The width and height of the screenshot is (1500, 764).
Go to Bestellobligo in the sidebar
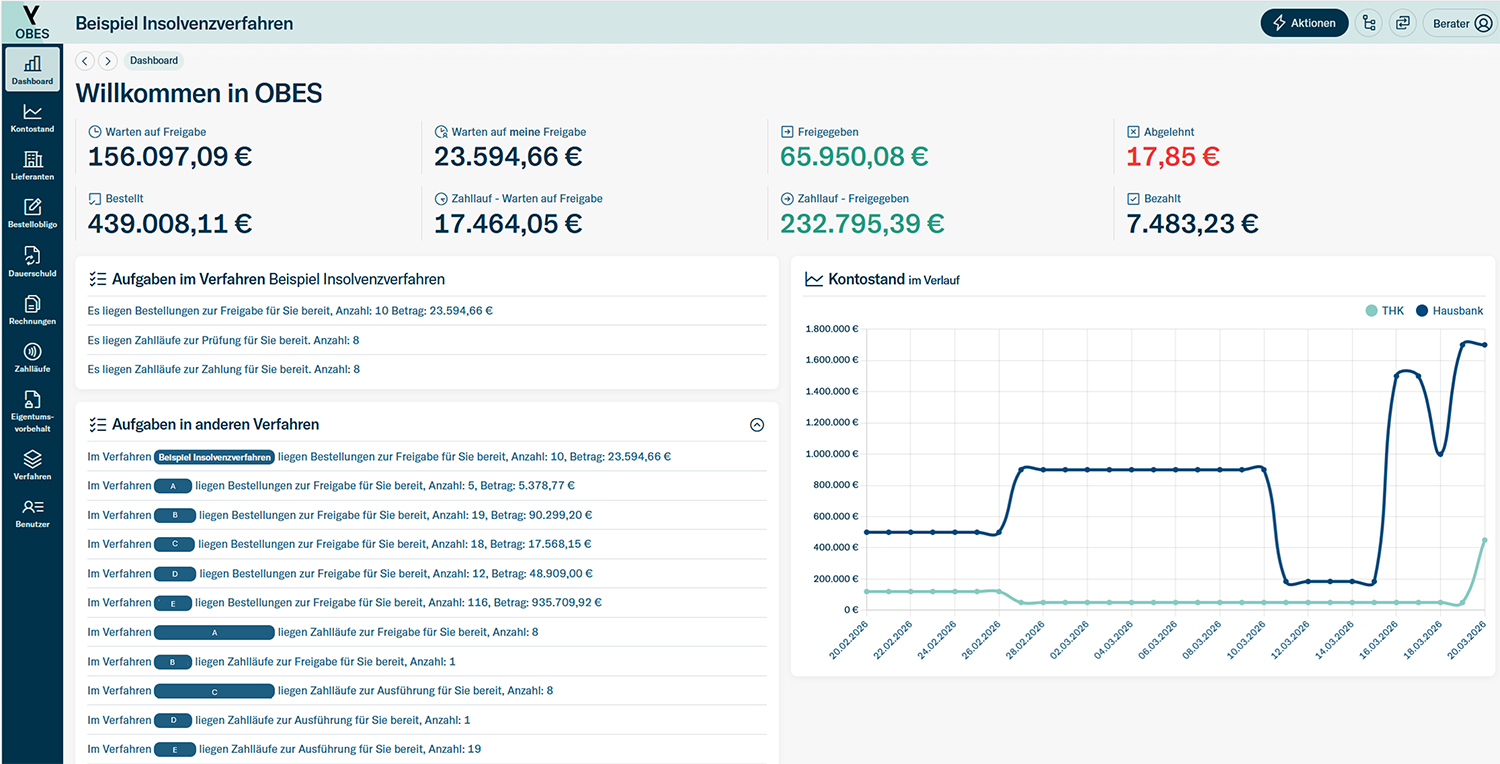[x=32, y=213]
